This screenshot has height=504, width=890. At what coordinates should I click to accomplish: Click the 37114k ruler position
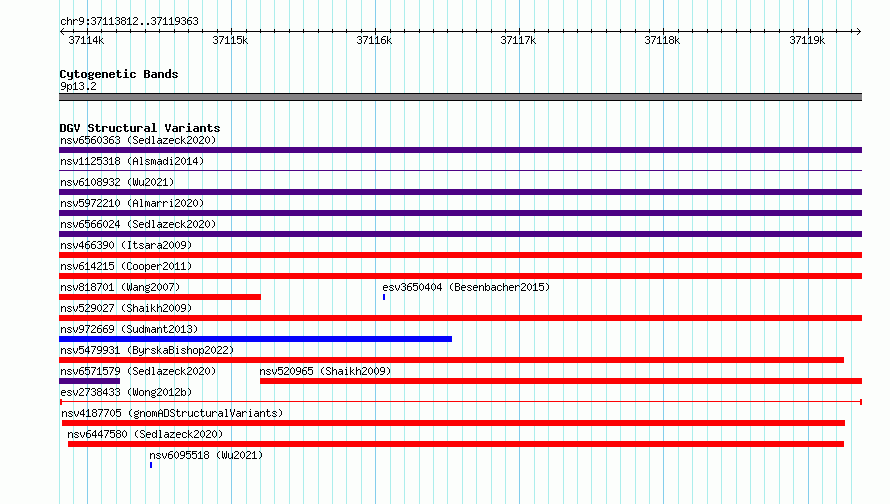86,40
